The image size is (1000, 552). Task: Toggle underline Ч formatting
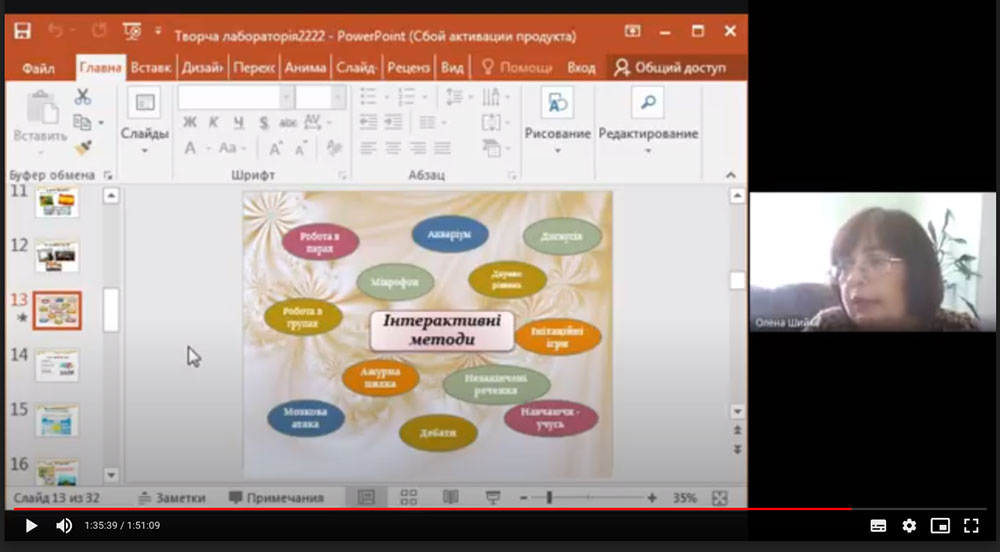click(239, 122)
